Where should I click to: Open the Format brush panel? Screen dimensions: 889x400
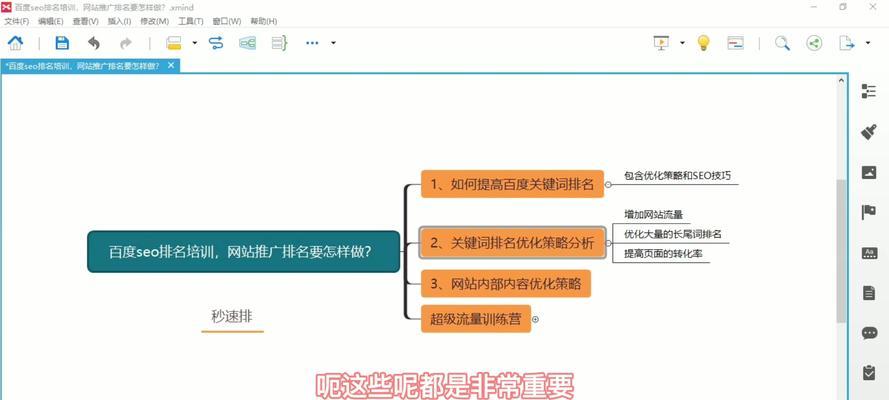pyautogui.click(x=869, y=133)
